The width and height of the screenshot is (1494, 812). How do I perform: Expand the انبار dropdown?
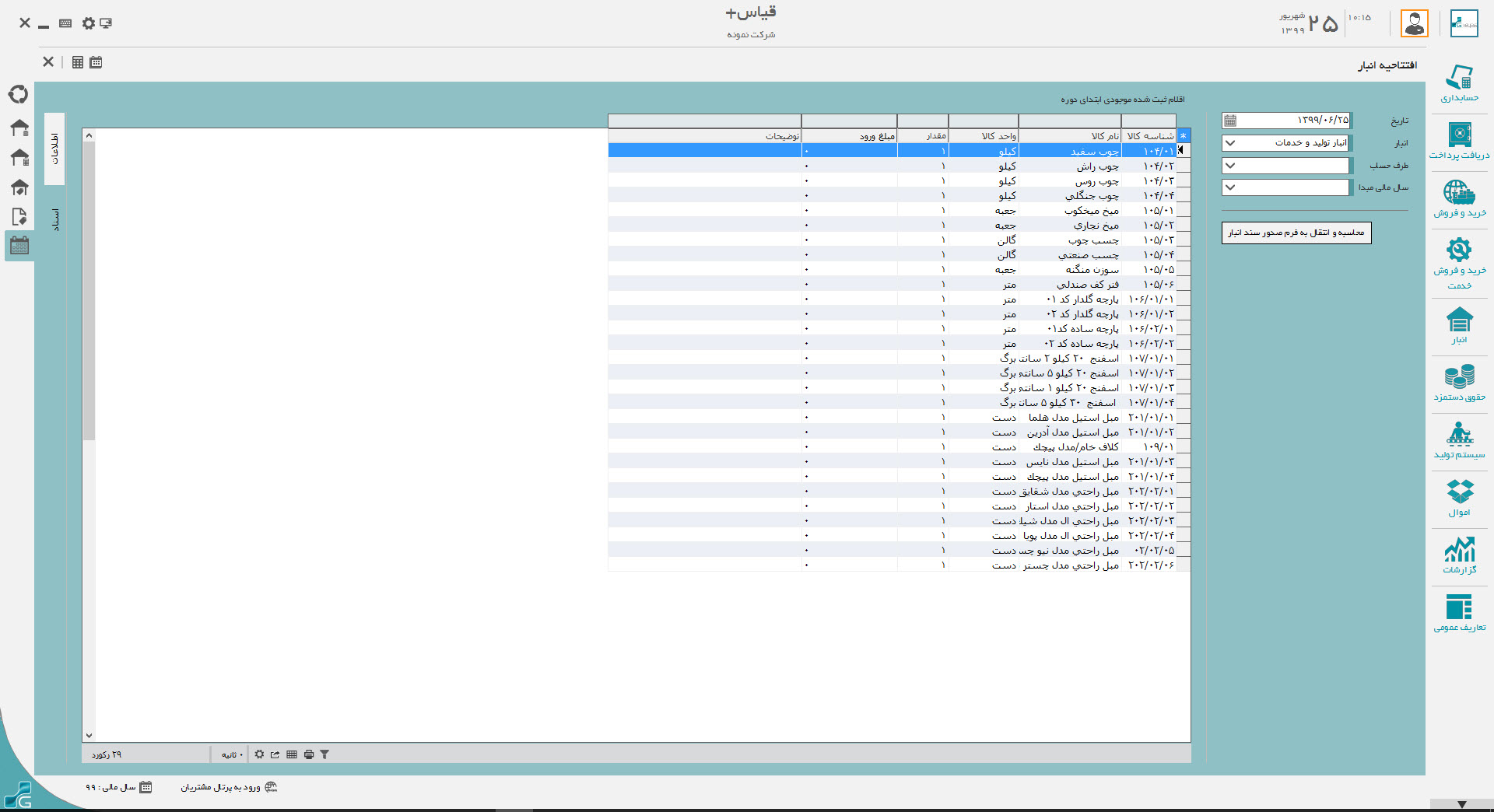pos(1230,143)
